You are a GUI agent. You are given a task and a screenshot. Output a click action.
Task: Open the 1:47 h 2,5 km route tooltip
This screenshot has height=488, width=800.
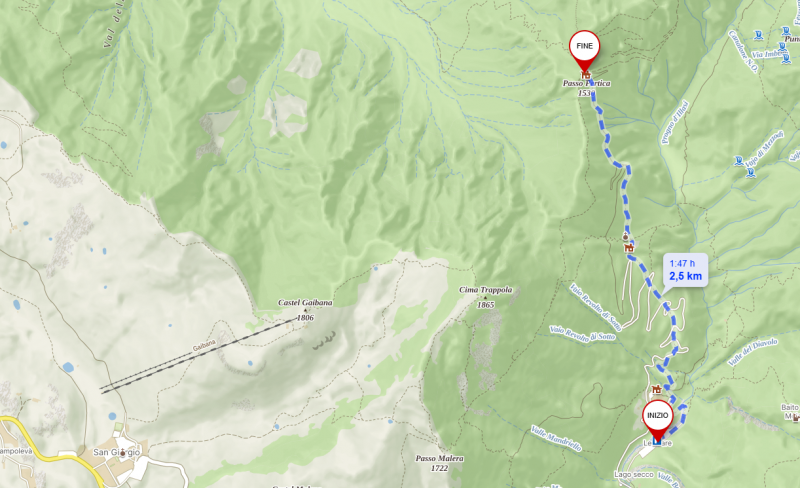685,270
